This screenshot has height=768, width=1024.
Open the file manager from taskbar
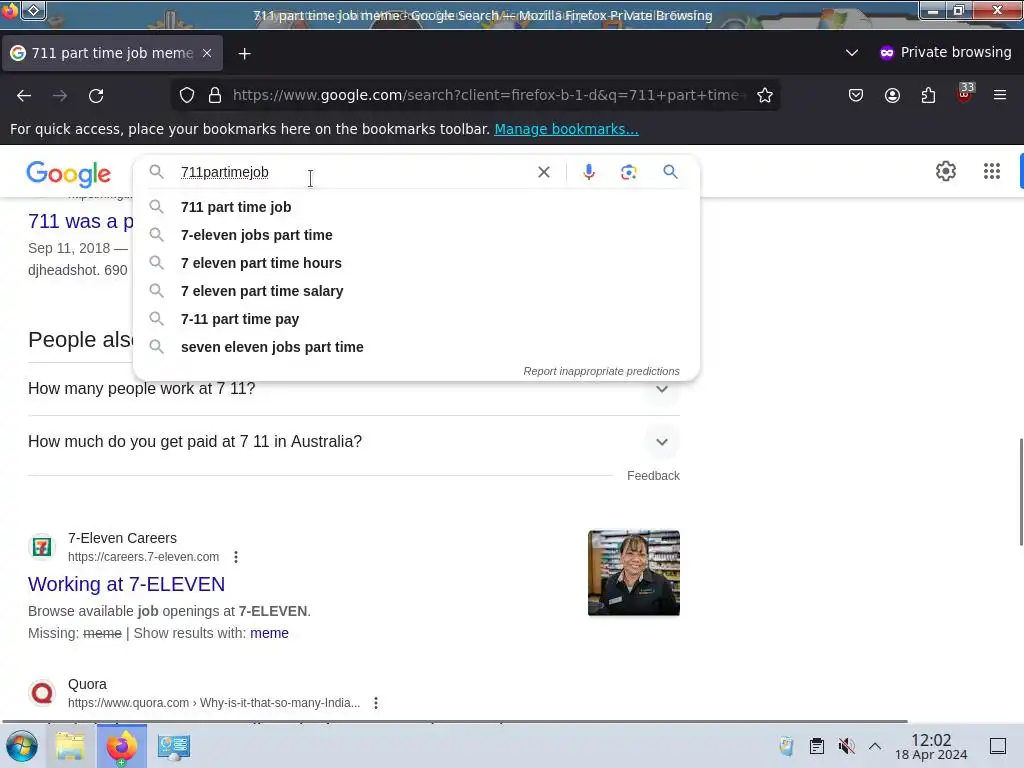tap(70, 746)
